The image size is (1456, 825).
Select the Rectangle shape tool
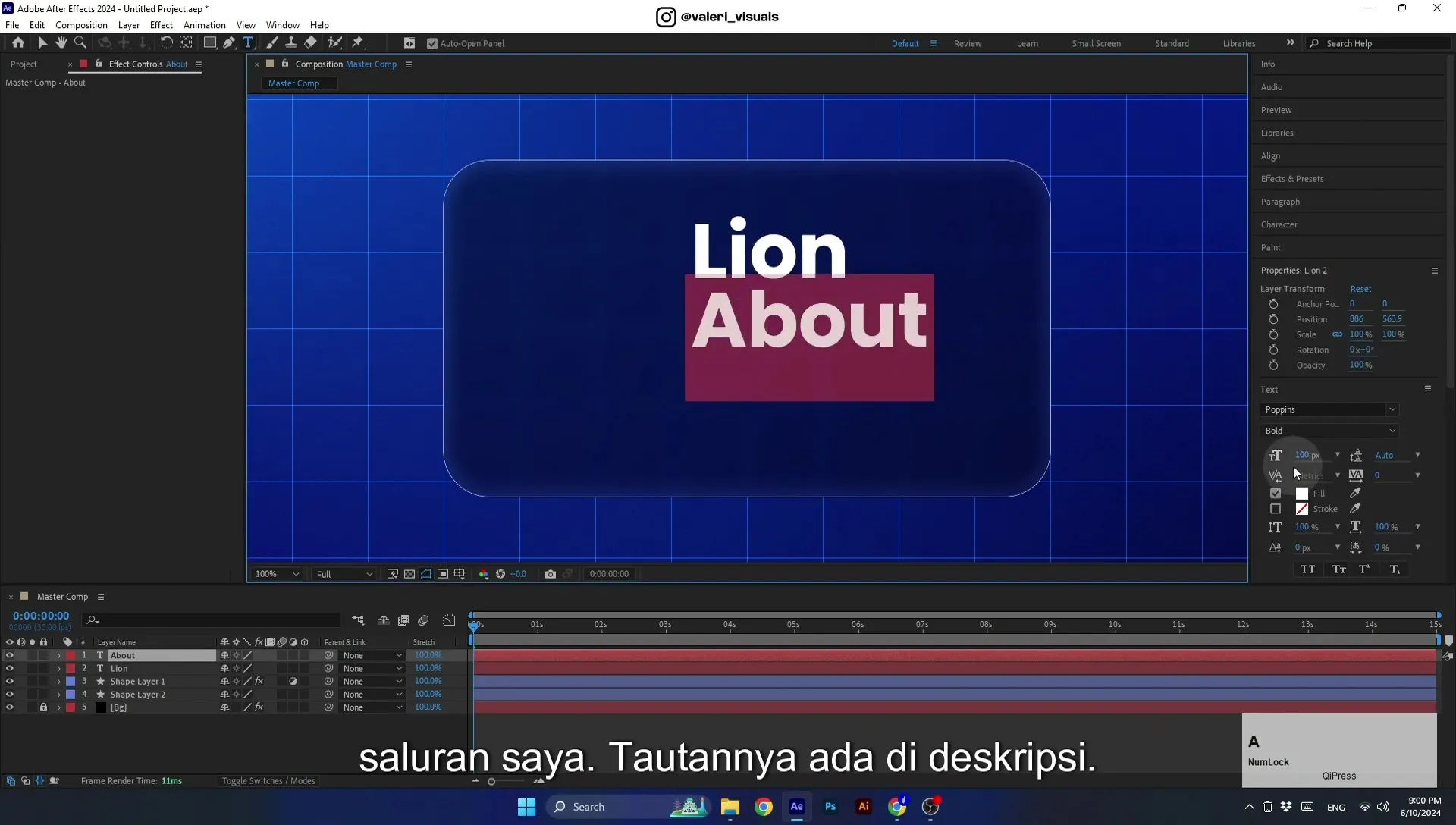click(210, 43)
